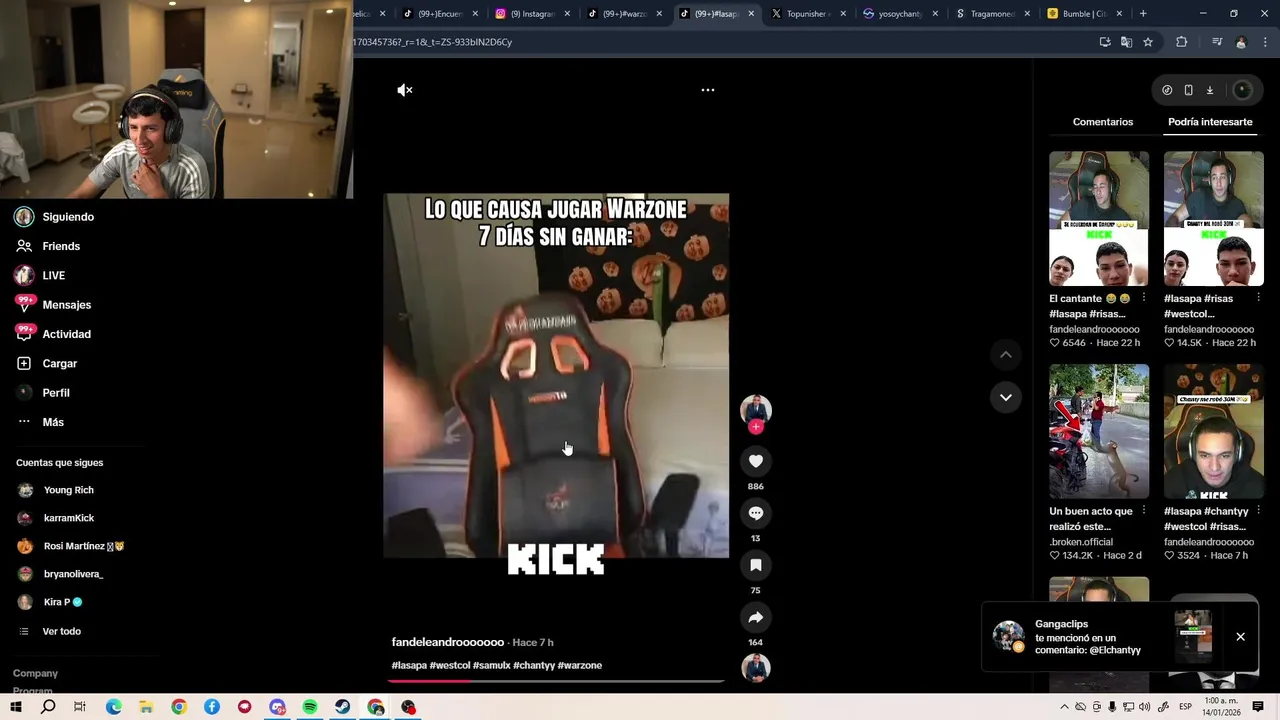Open the 'Un buen acto' video thumbnail
1280x720 pixels.
pyautogui.click(x=1099, y=431)
